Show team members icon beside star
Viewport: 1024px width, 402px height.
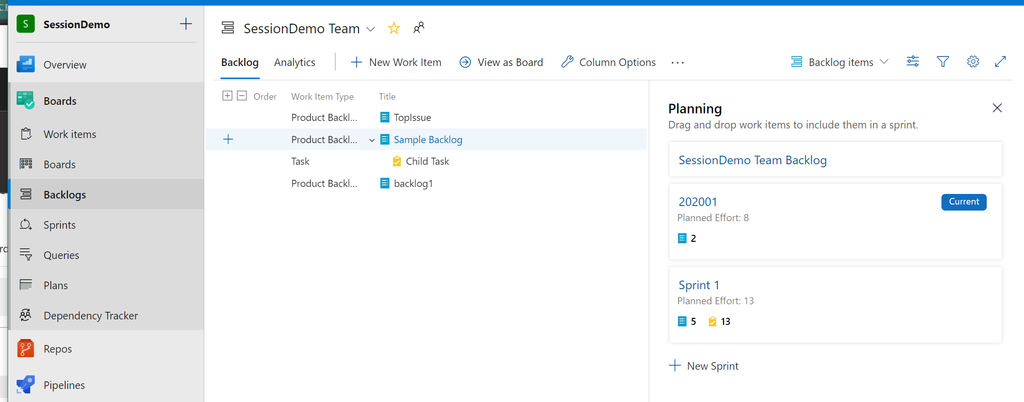click(x=419, y=28)
